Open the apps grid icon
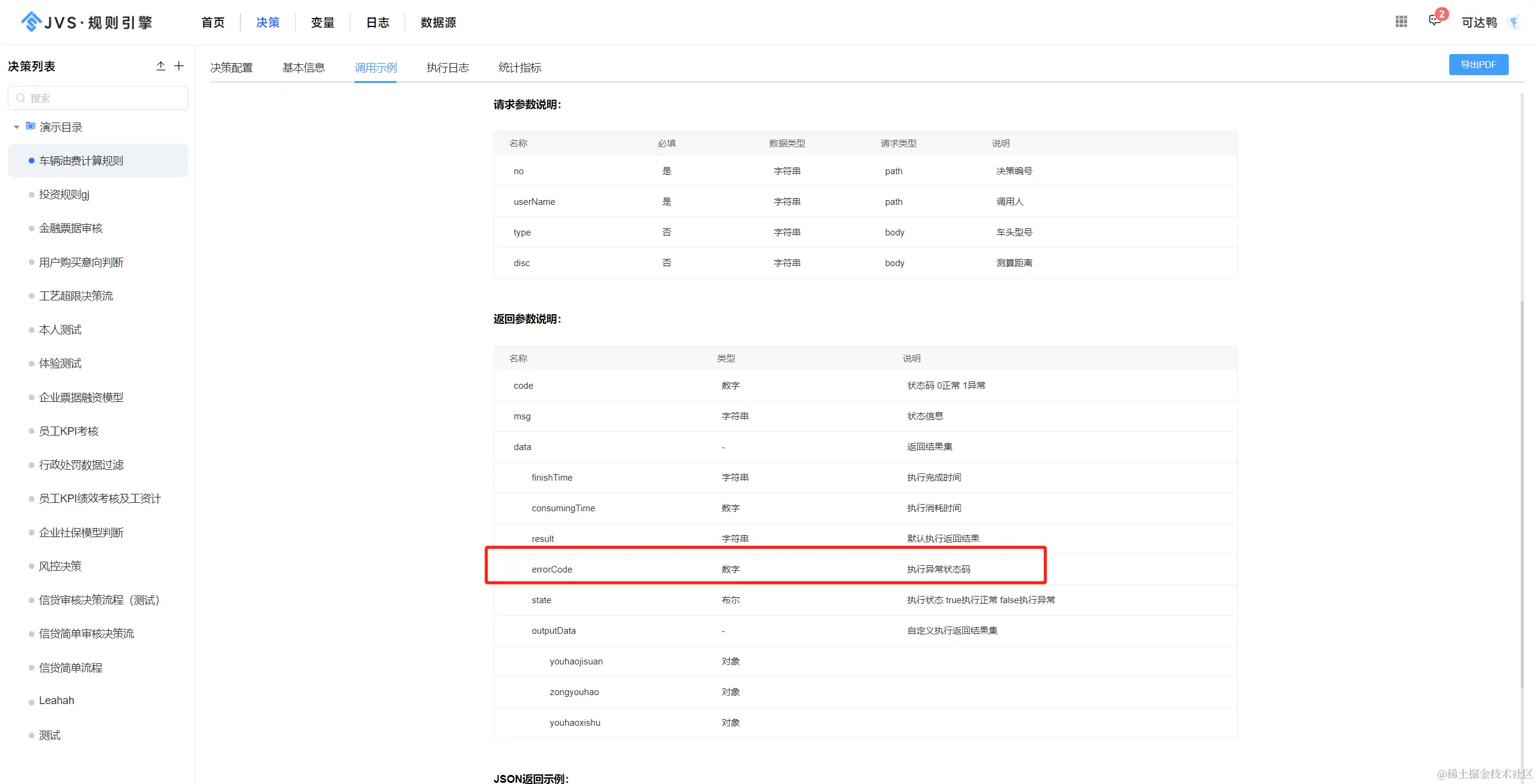The height and width of the screenshot is (784, 1537). (x=1401, y=22)
